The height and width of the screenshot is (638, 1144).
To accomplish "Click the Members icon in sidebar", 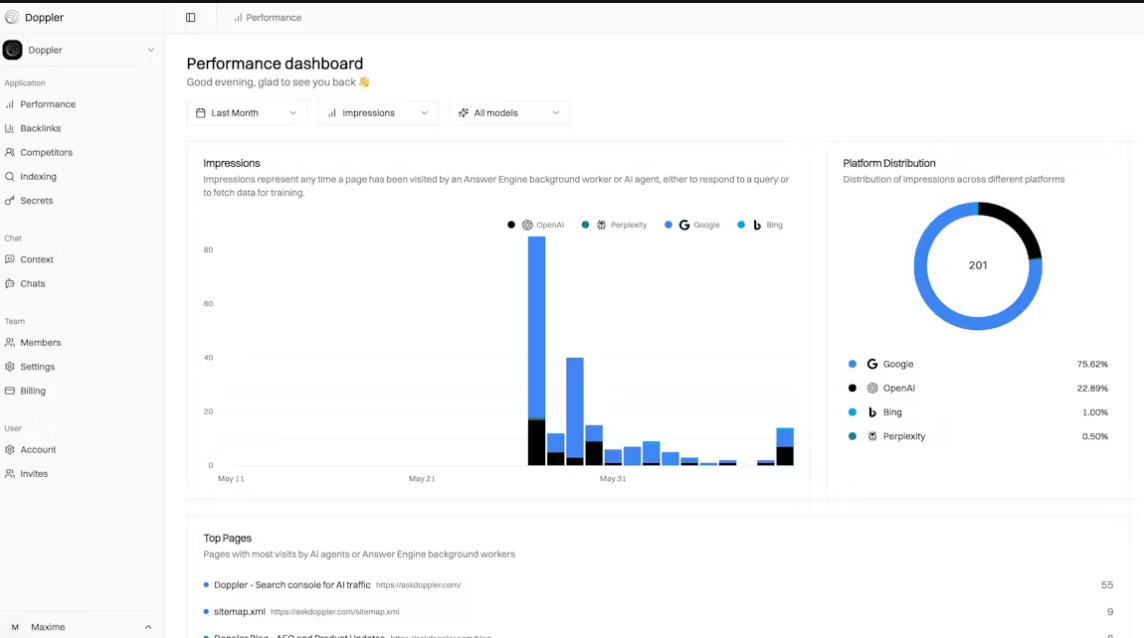I will point(9,342).
